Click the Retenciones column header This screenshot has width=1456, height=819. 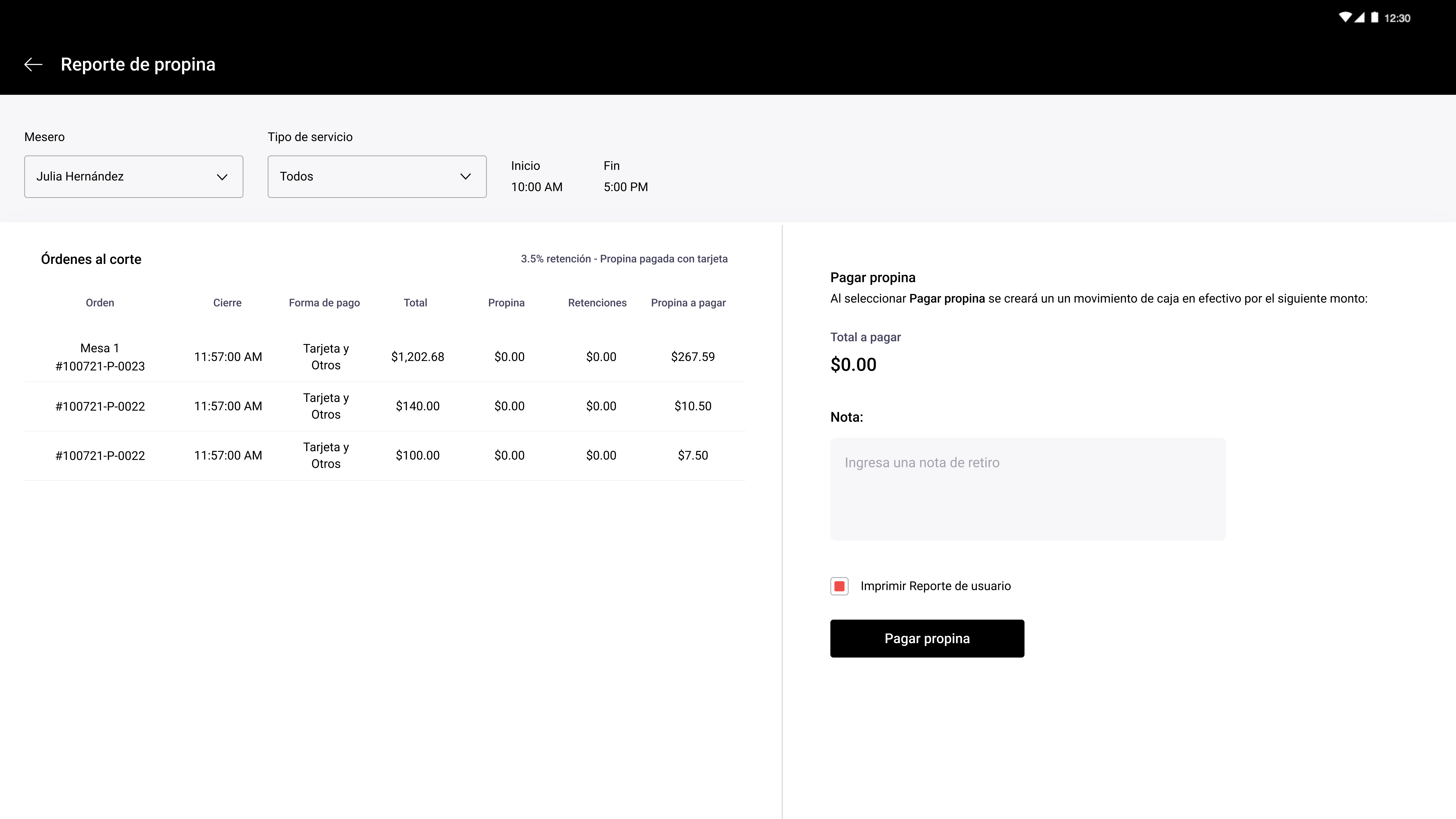(x=597, y=303)
